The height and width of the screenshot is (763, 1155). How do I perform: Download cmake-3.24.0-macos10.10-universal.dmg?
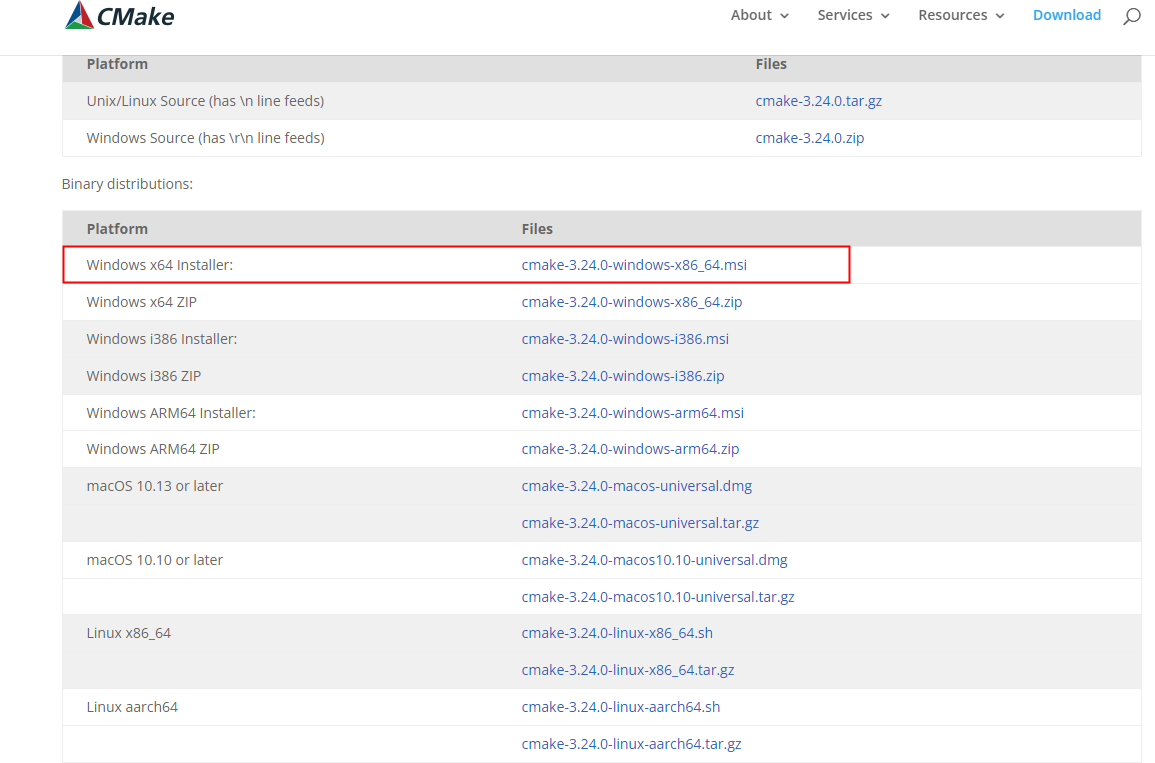(654, 560)
